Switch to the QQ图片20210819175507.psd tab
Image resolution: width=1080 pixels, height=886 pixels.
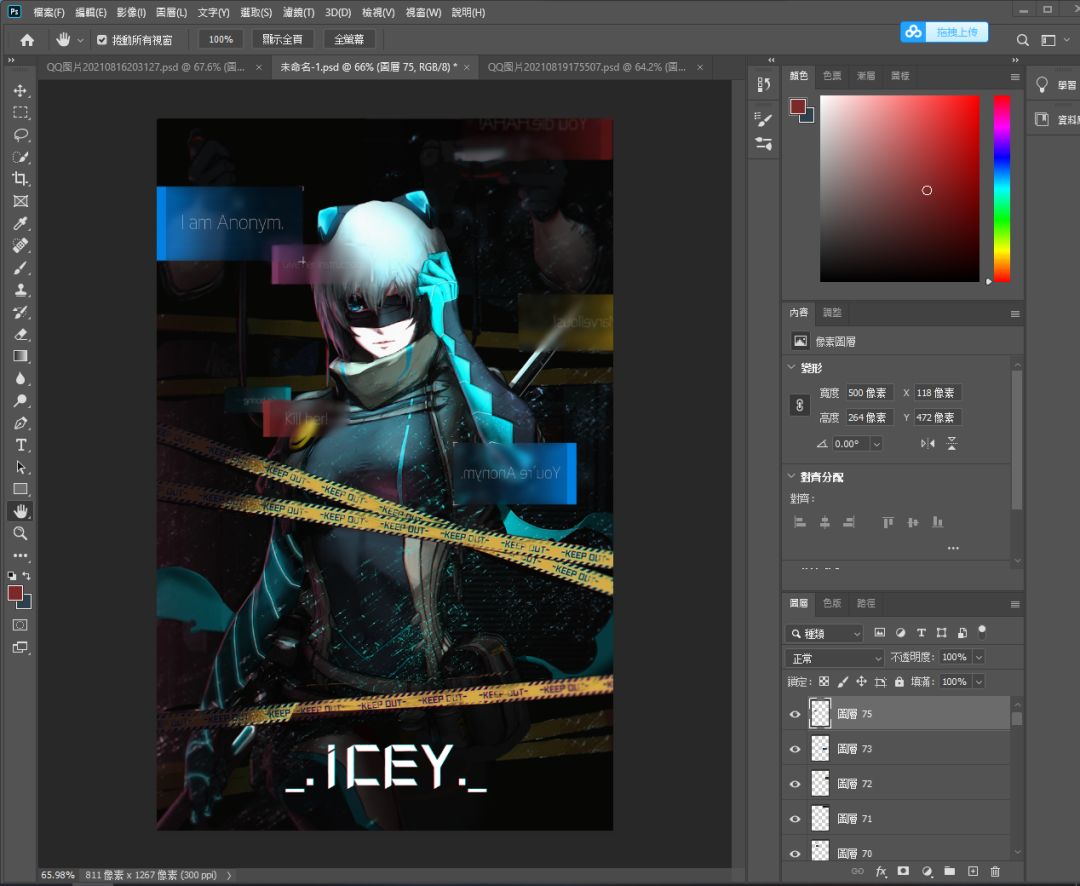[587, 67]
